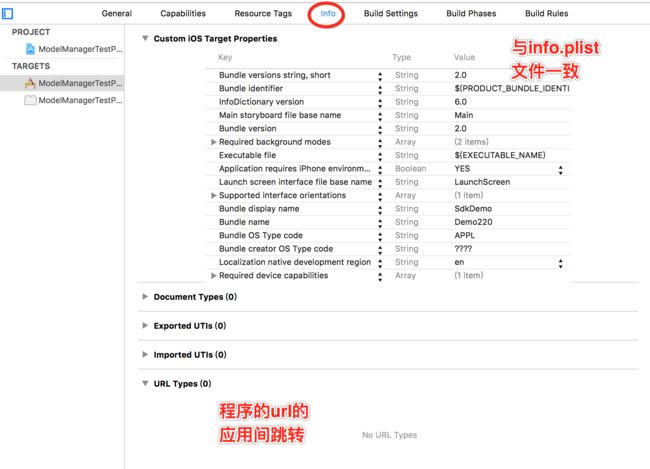Select the 'Bundle identifier' key row

pyautogui.click(x=251, y=88)
